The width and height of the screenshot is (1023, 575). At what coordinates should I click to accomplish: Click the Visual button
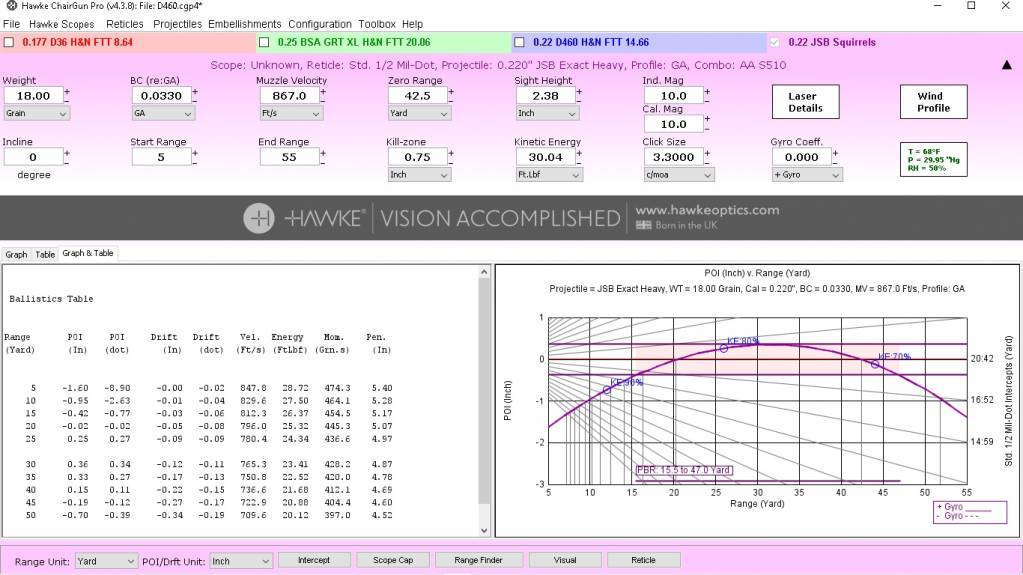(565, 560)
